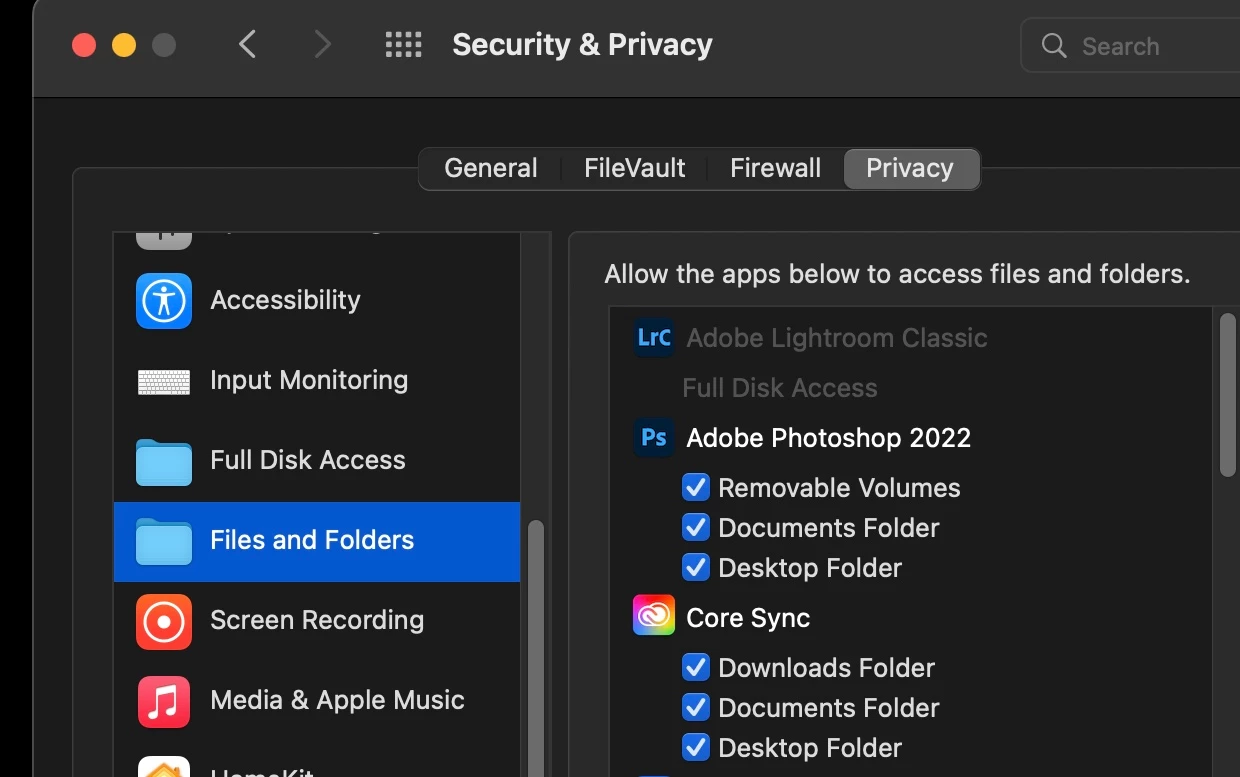Image resolution: width=1240 pixels, height=777 pixels.
Task: Select the Screen Recording icon
Action: (164, 621)
